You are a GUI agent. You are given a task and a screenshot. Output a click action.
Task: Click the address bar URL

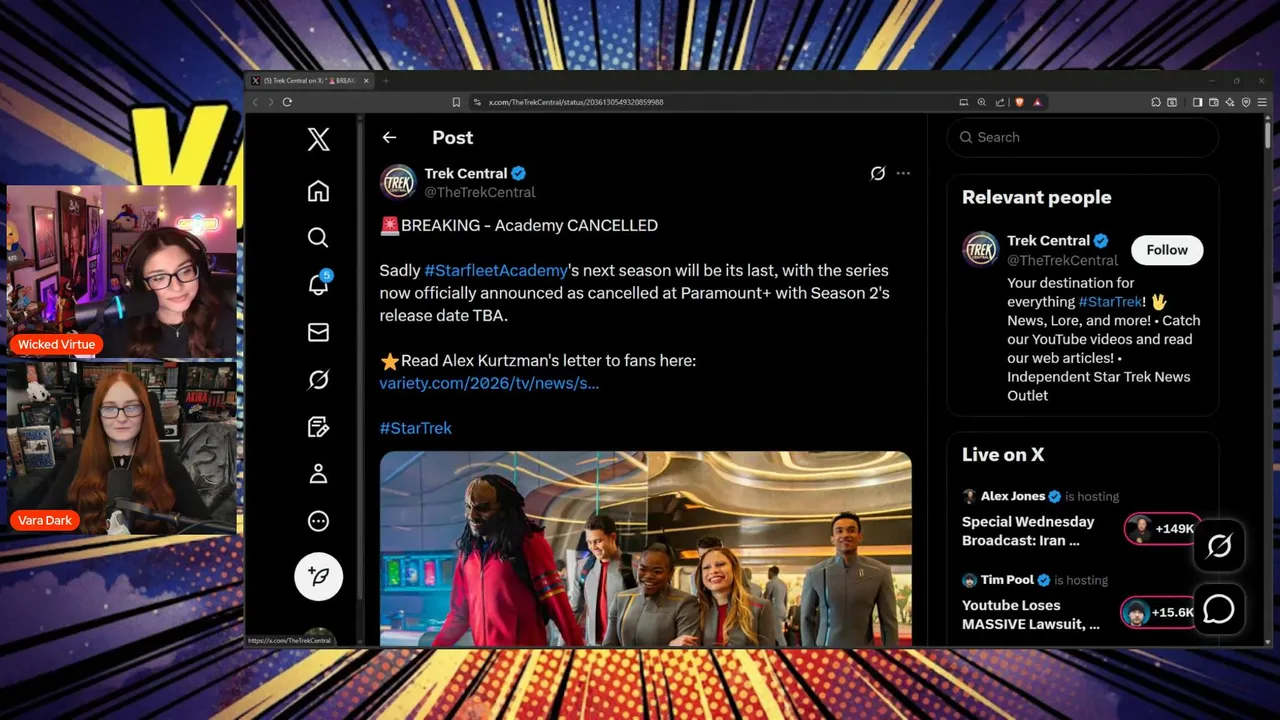(575, 102)
